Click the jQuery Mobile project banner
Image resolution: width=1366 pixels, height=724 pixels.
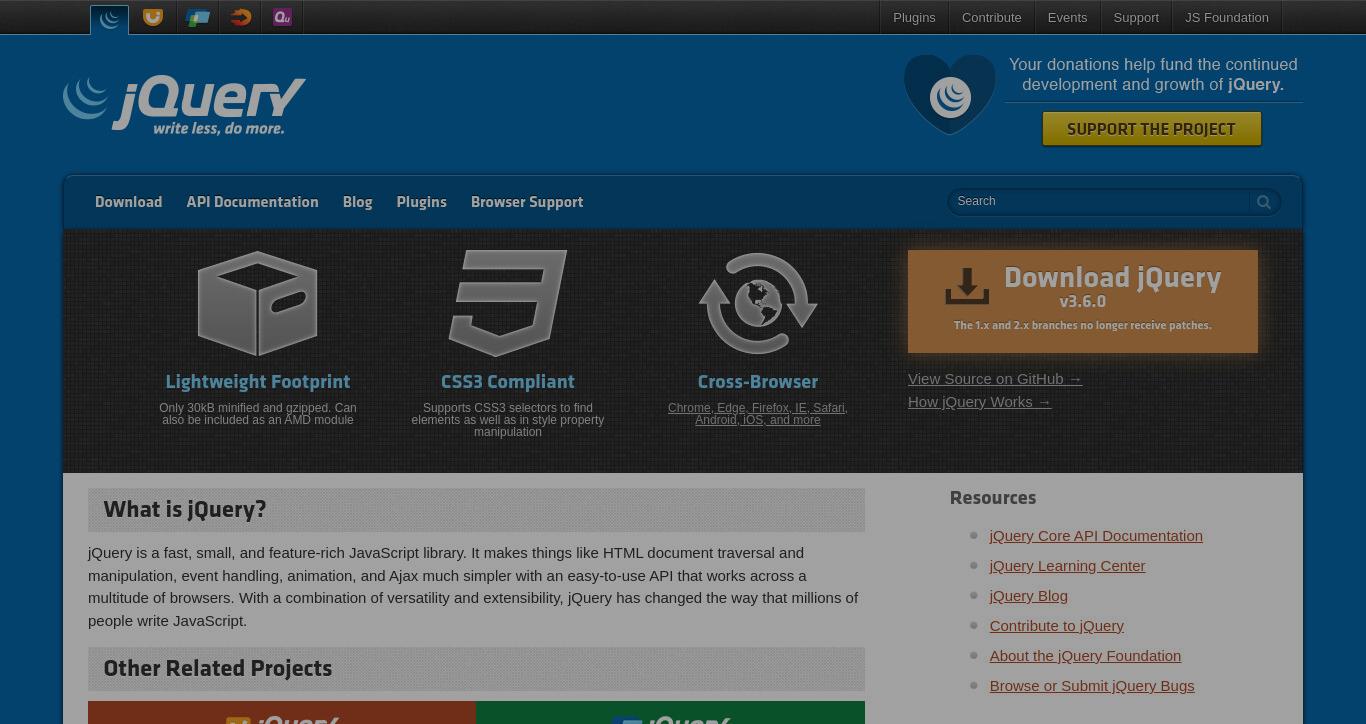coord(670,712)
